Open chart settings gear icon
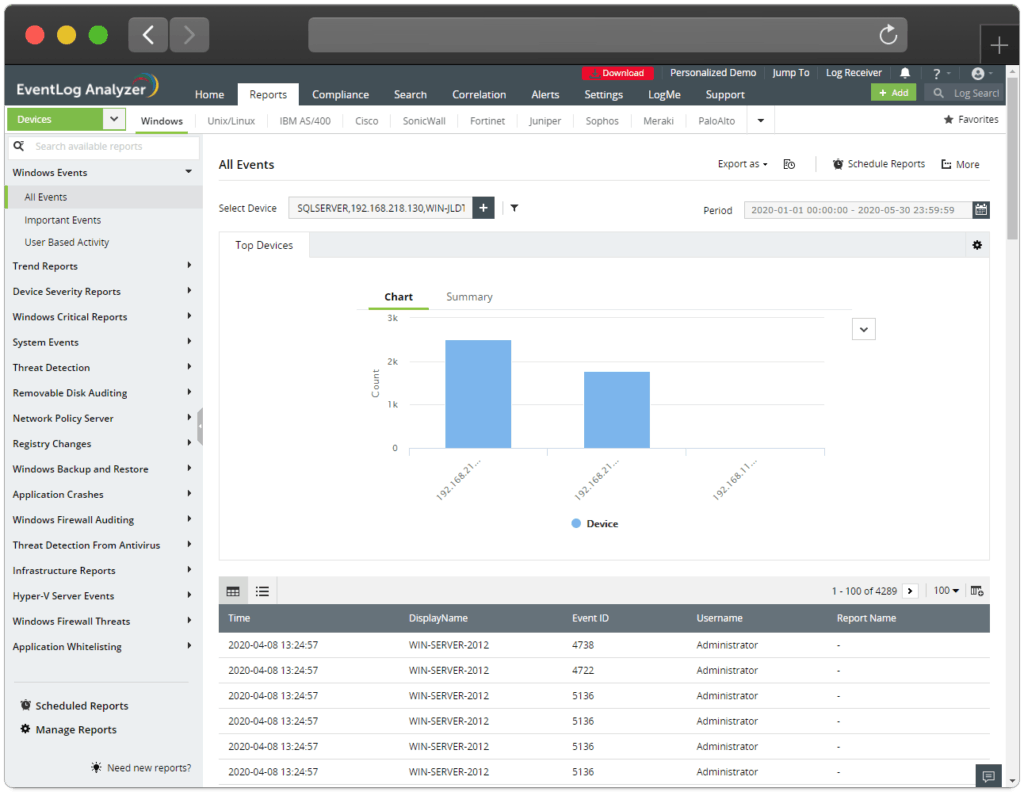Image resolution: width=1024 pixels, height=792 pixels. click(977, 245)
